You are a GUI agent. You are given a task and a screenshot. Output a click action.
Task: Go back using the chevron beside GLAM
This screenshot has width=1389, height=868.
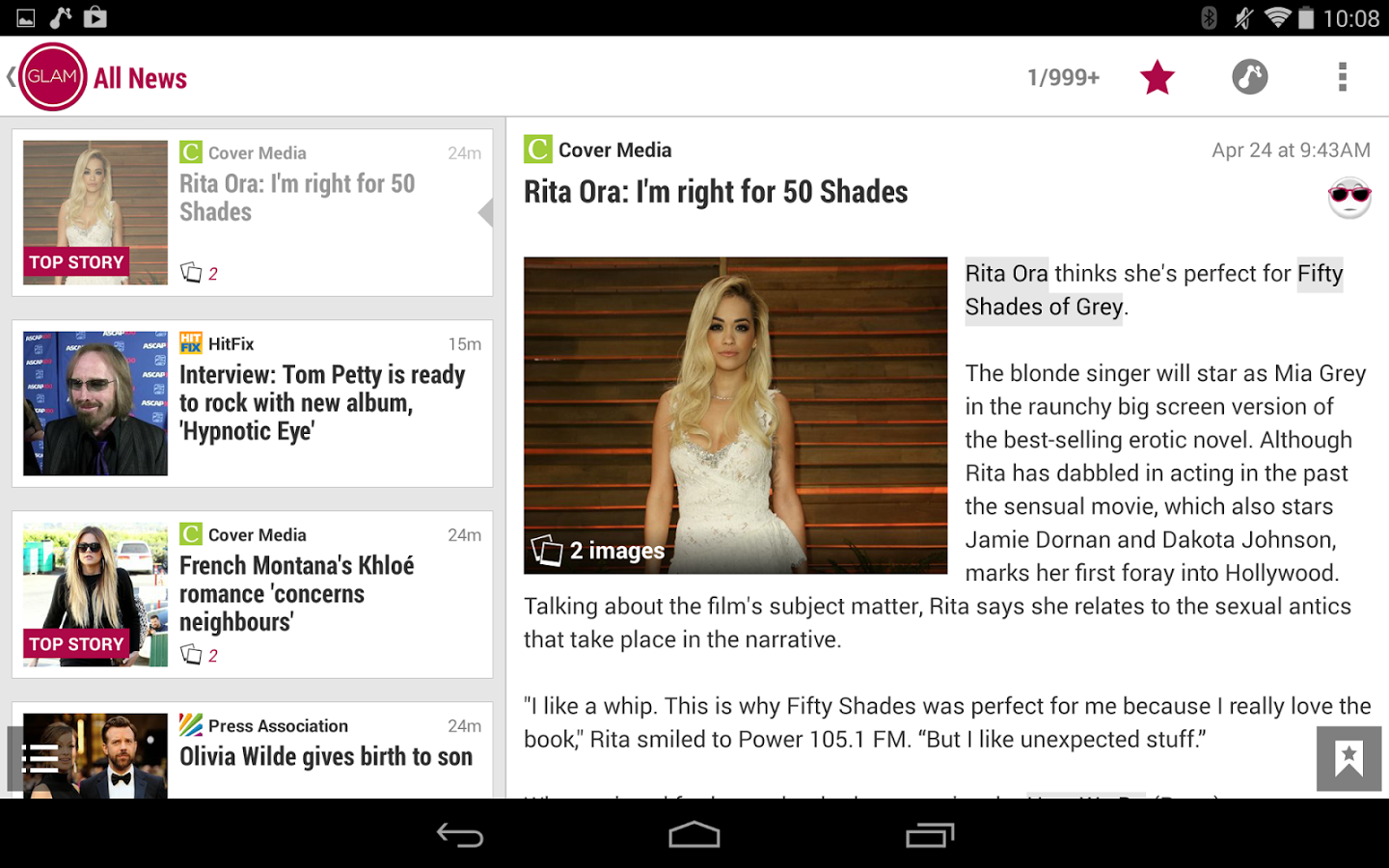(x=11, y=76)
